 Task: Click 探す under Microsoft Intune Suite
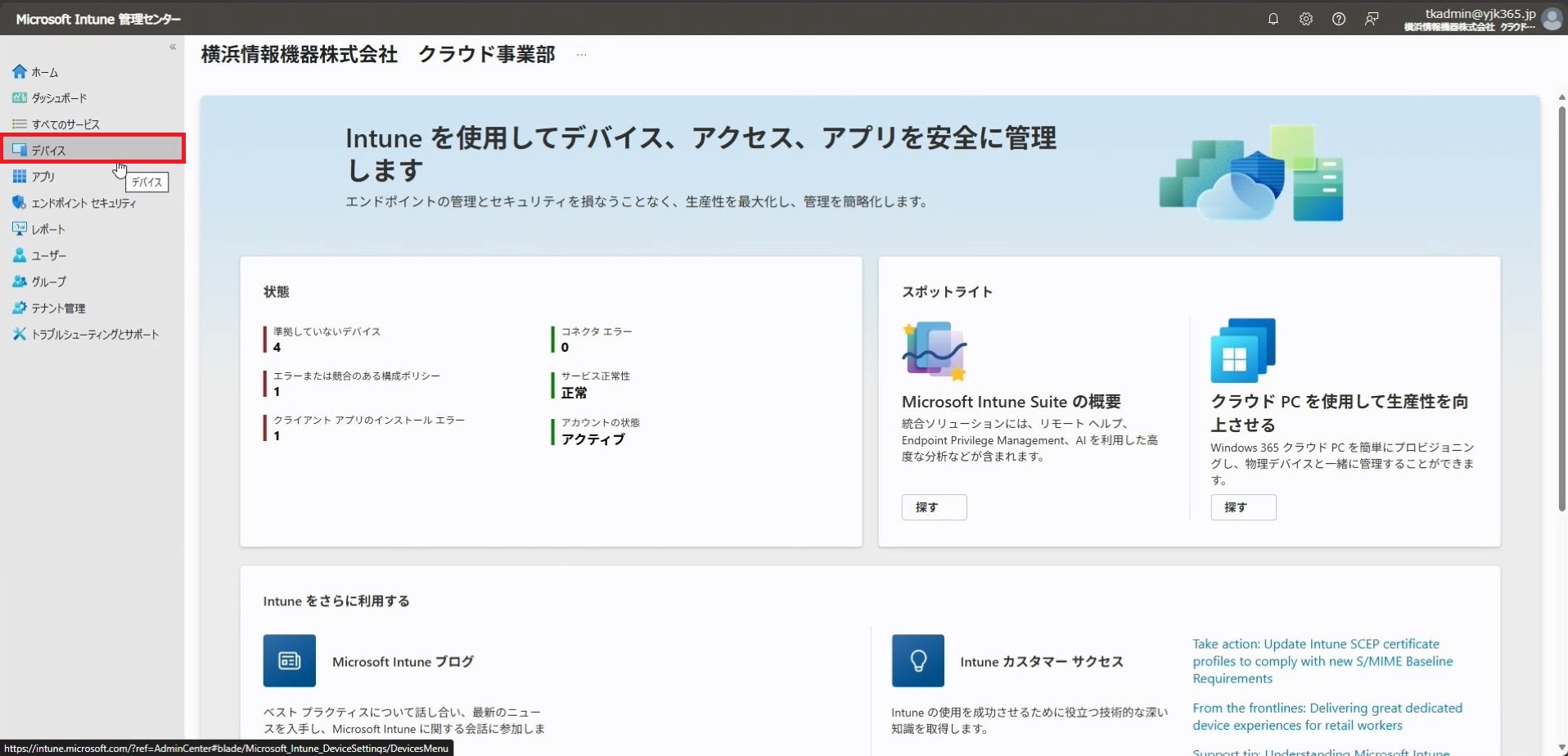click(x=934, y=507)
